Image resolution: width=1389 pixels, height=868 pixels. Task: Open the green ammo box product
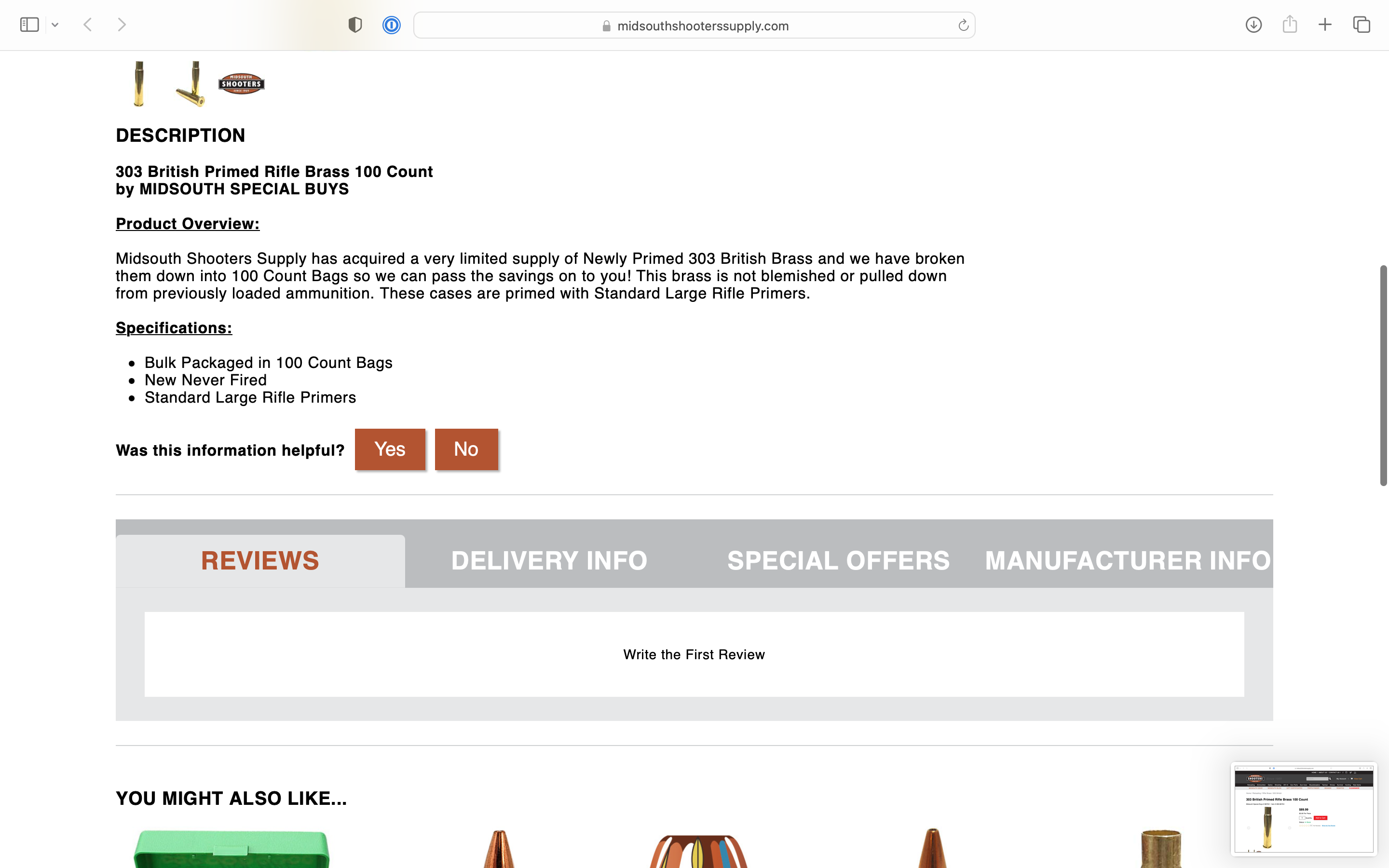pyautogui.click(x=232, y=849)
